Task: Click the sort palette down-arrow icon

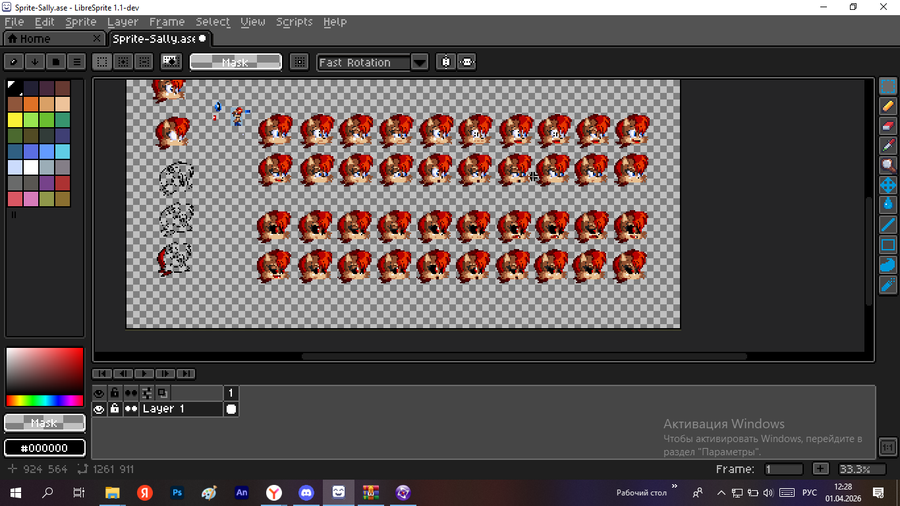Action: [35, 62]
